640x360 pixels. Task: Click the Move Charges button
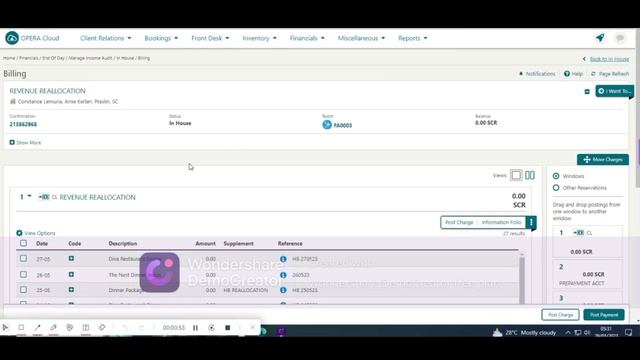(x=602, y=160)
